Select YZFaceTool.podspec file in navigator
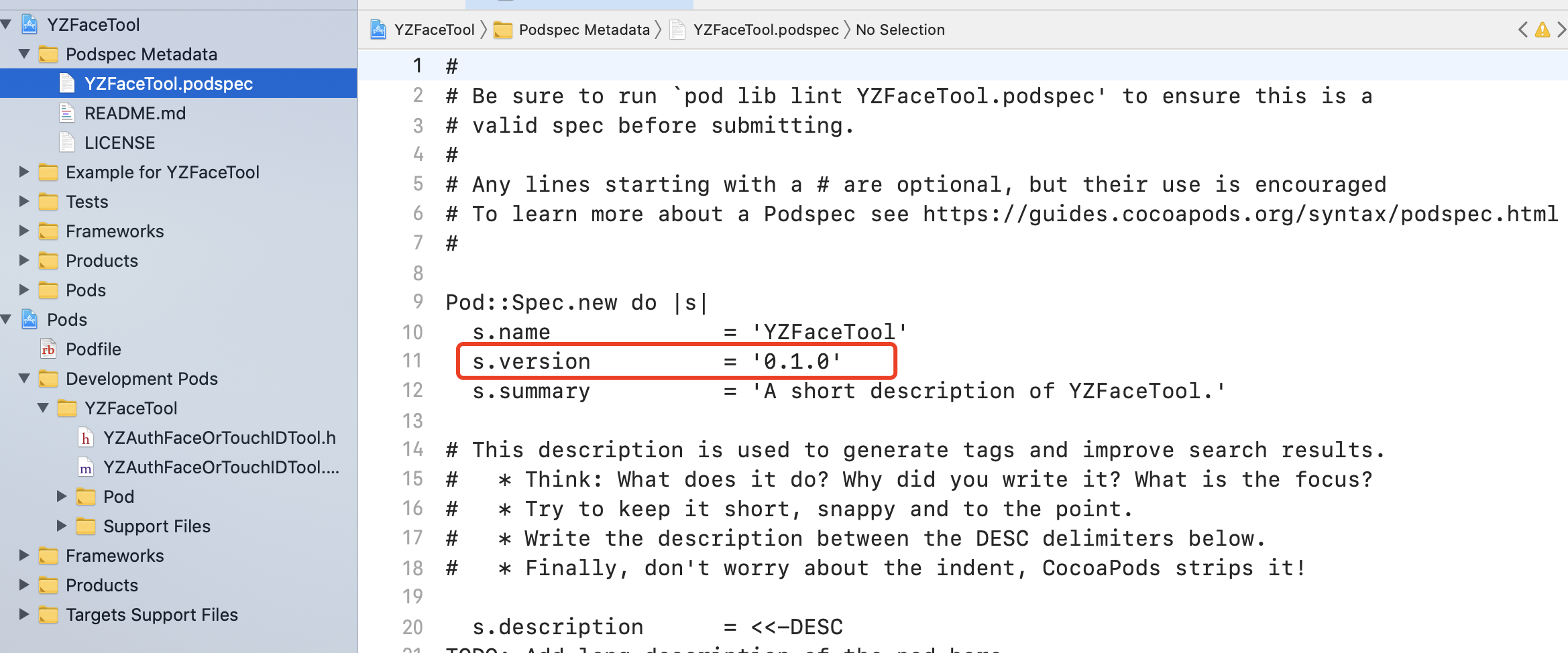This screenshot has width=1568, height=653. pos(178,83)
